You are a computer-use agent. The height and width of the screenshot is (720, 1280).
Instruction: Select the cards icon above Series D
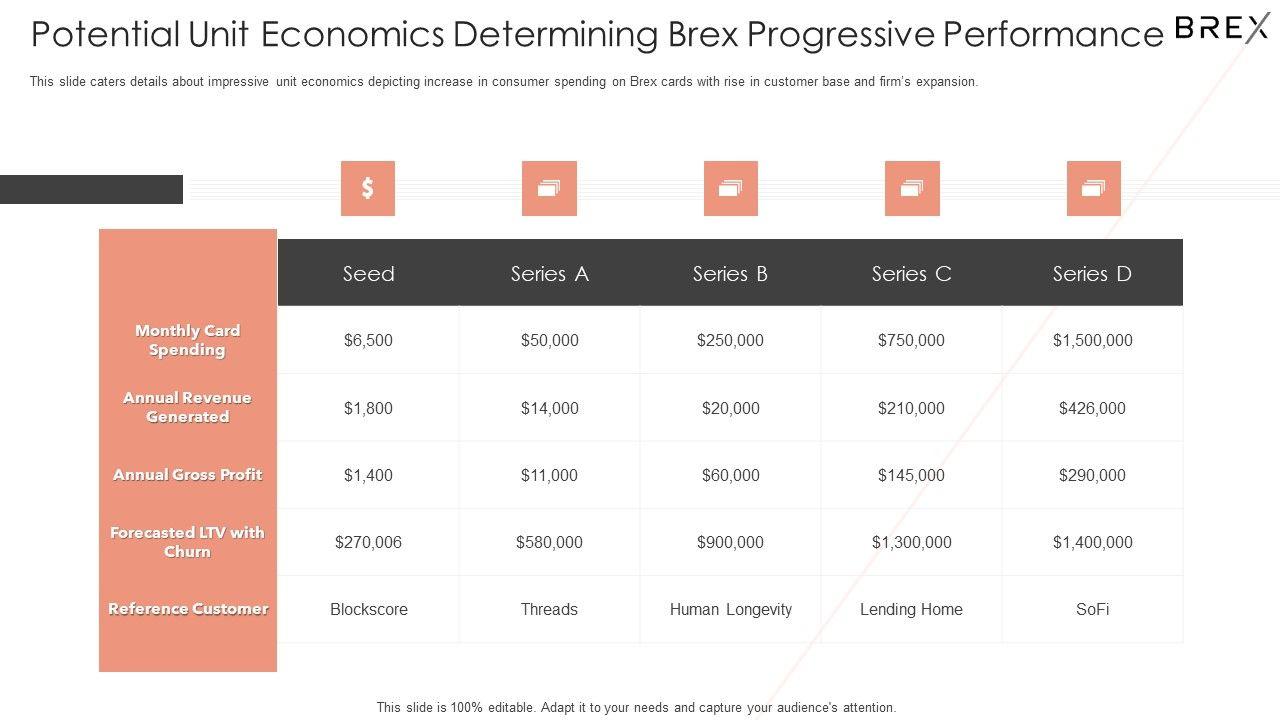[x=1093, y=188]
